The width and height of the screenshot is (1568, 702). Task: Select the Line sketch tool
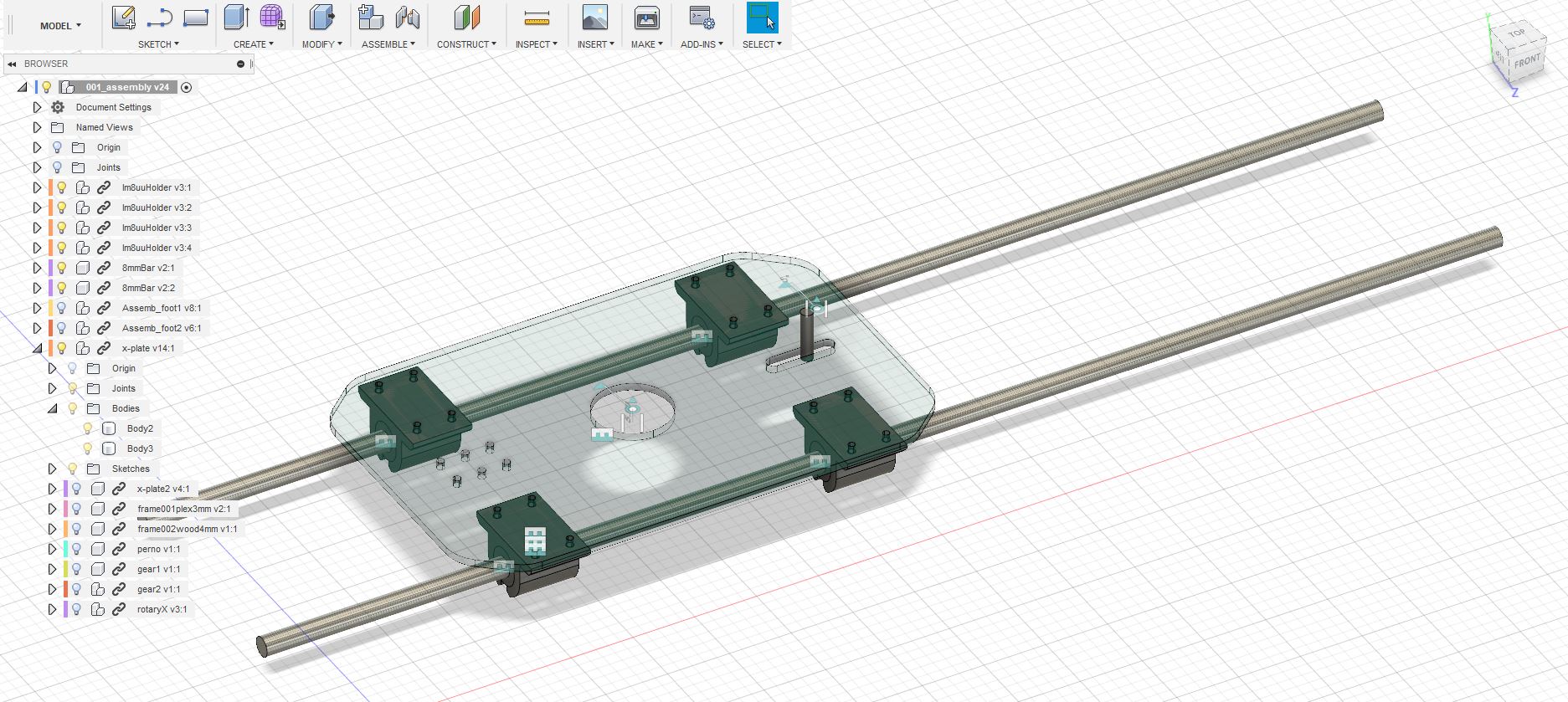[x=159, y=18]
